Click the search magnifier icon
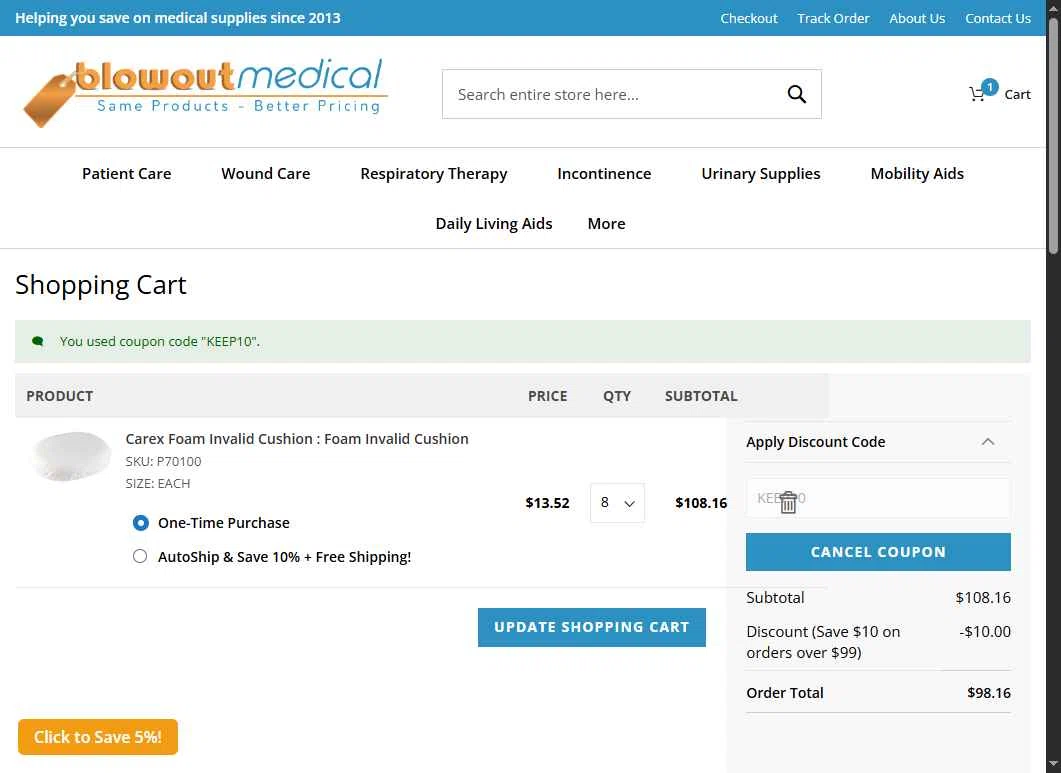Viewport: 1061px width, 773px height. [x=796, y=94]
